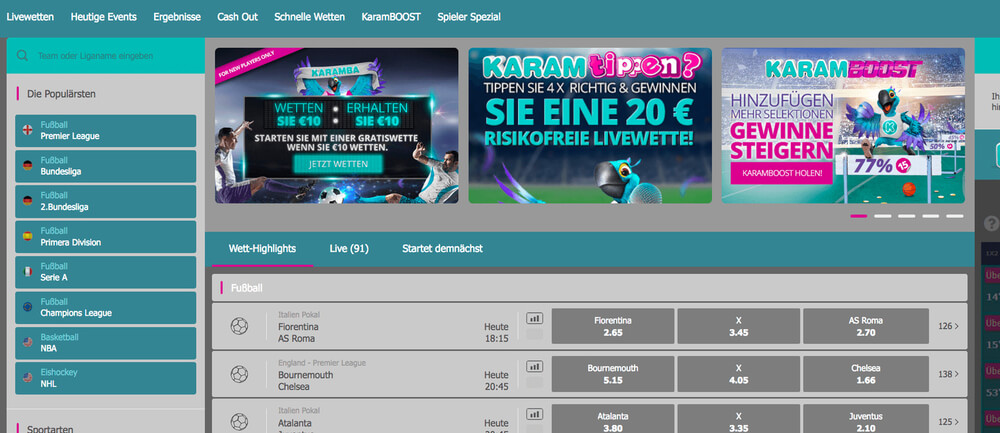Screen dimensions: 1000x433
Task: Click Die Populärsten sidebar heading
Action: 61,94
